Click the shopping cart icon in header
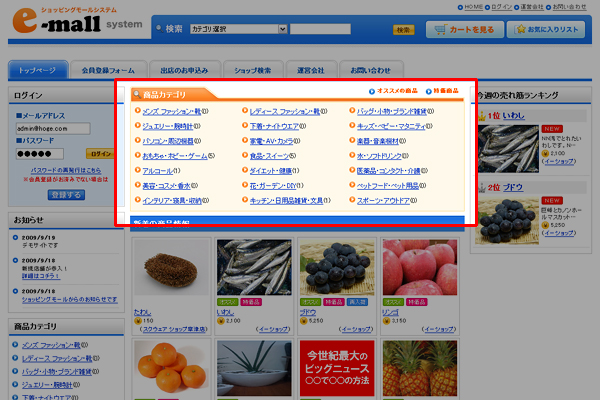600x400 pixels. (441, 29)
